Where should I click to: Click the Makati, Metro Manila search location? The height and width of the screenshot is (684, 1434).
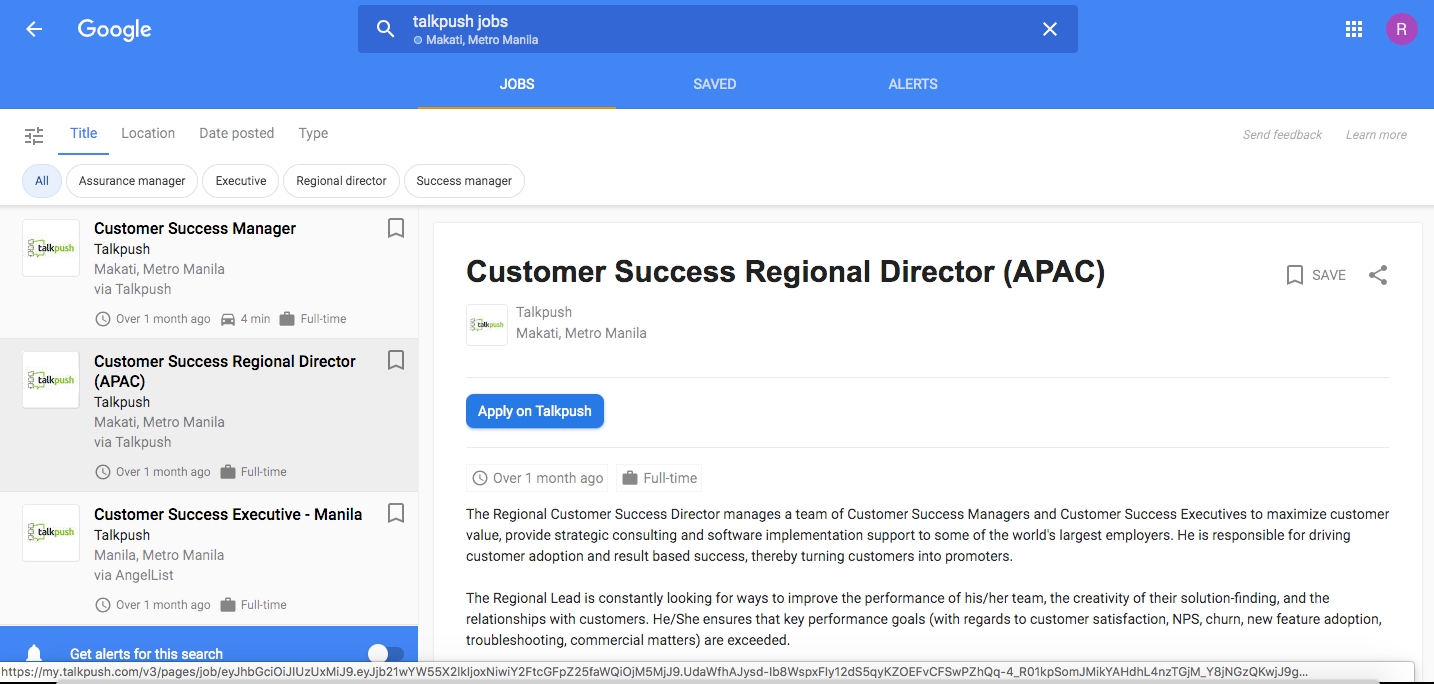coord(482,40)
